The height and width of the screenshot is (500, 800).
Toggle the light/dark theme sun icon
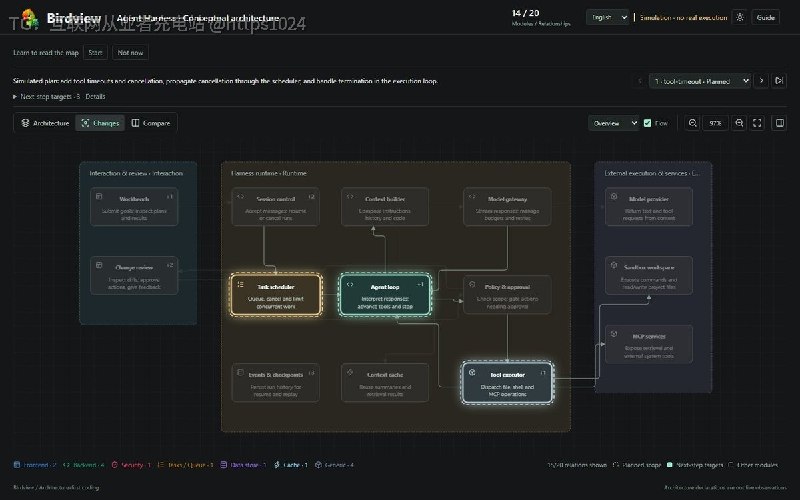(740, 17)
